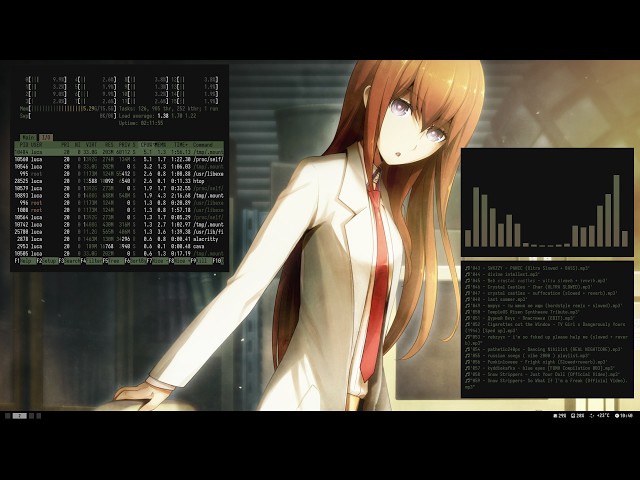Click F8 Nice + in htop footer
This screenshot has width=640, height=480.
180,261
